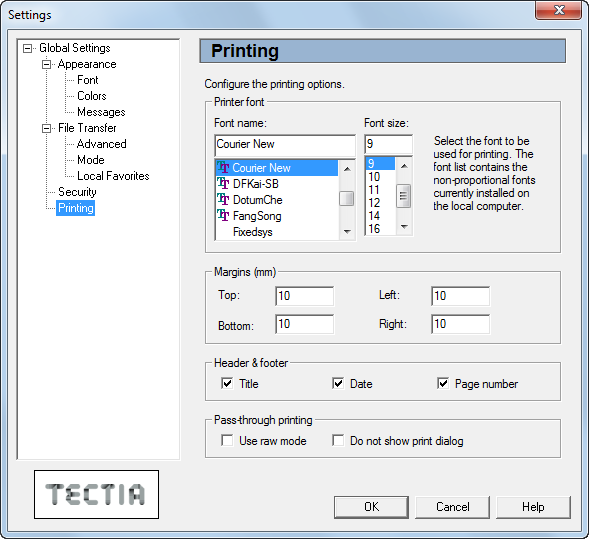Image resolution: width=589 pixels, height=539 pixels.
Task: Select the File Transfer tree item
Action: coord(87,128)
